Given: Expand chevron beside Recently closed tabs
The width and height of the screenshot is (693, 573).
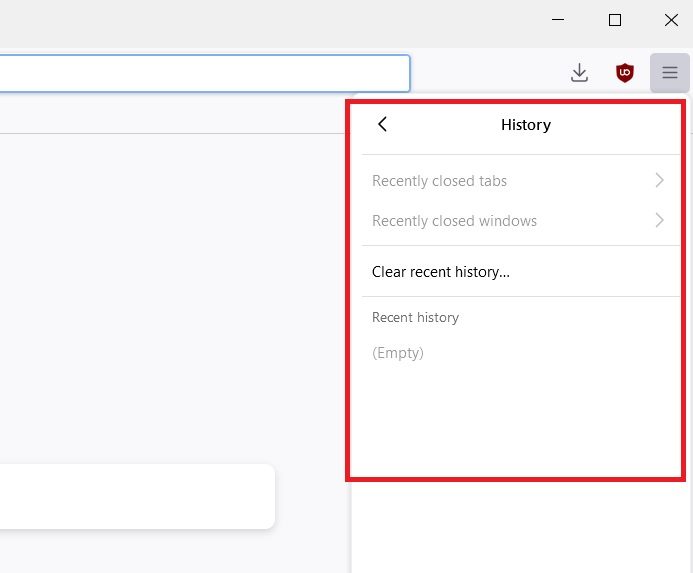Looking at the screenshot, I should pos(659,181).
